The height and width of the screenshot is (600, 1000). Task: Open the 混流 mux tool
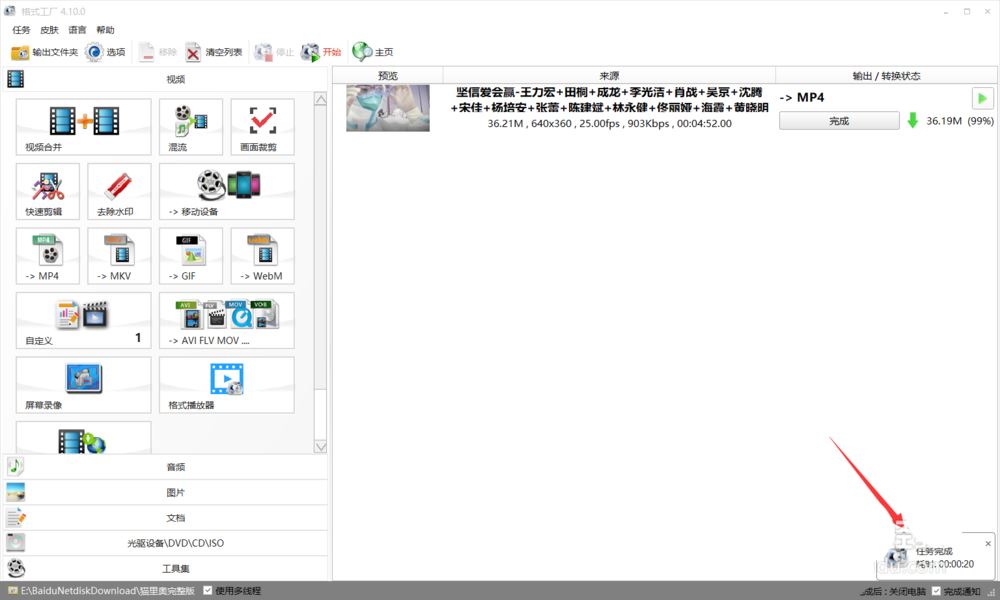coord(191,126)
